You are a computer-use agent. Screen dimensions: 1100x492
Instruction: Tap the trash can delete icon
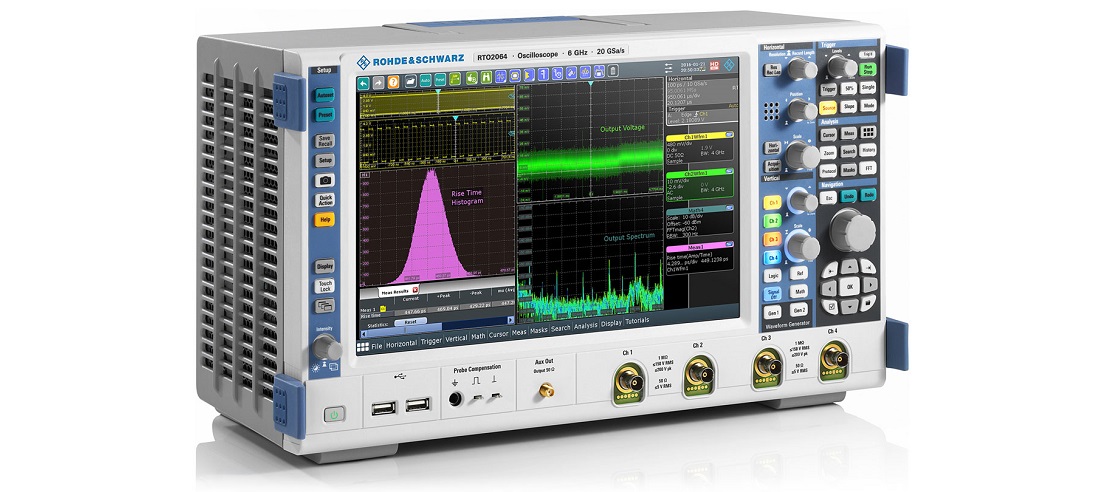pos(613,70)
